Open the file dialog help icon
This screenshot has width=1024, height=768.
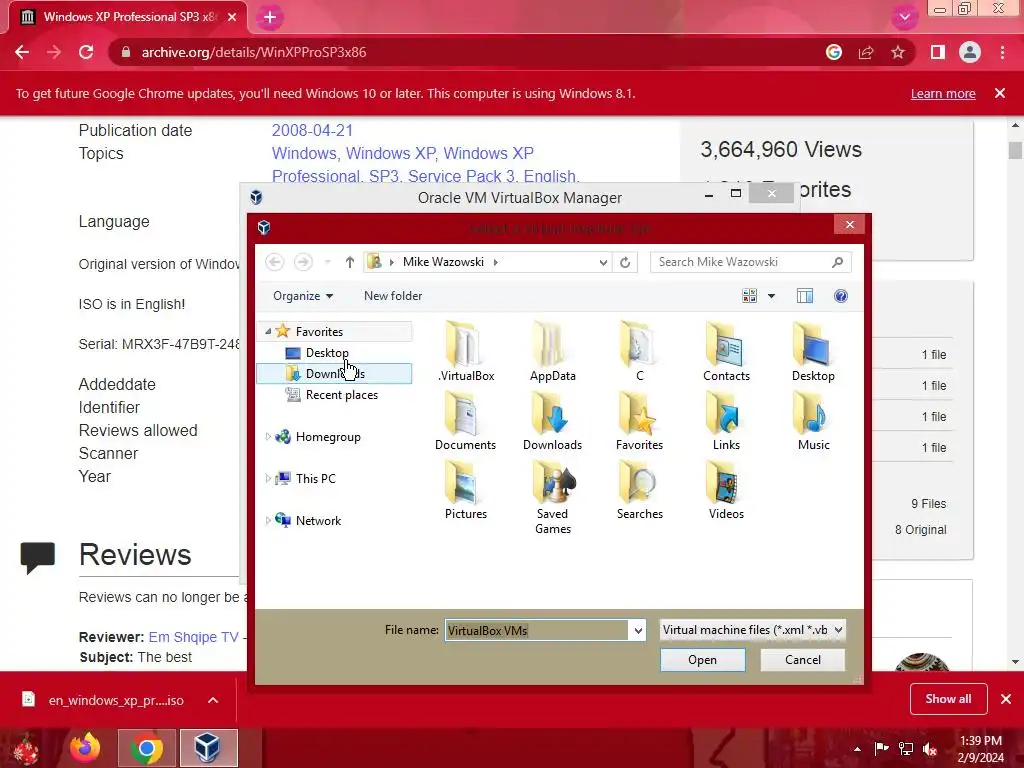[x=840, y=296]
